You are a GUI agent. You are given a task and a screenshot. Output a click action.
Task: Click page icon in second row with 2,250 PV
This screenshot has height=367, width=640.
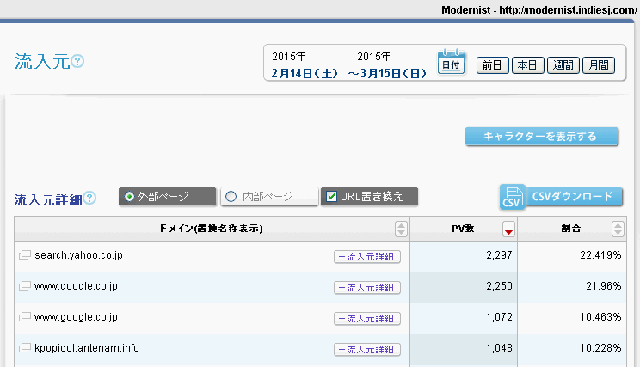click(25, 286)
